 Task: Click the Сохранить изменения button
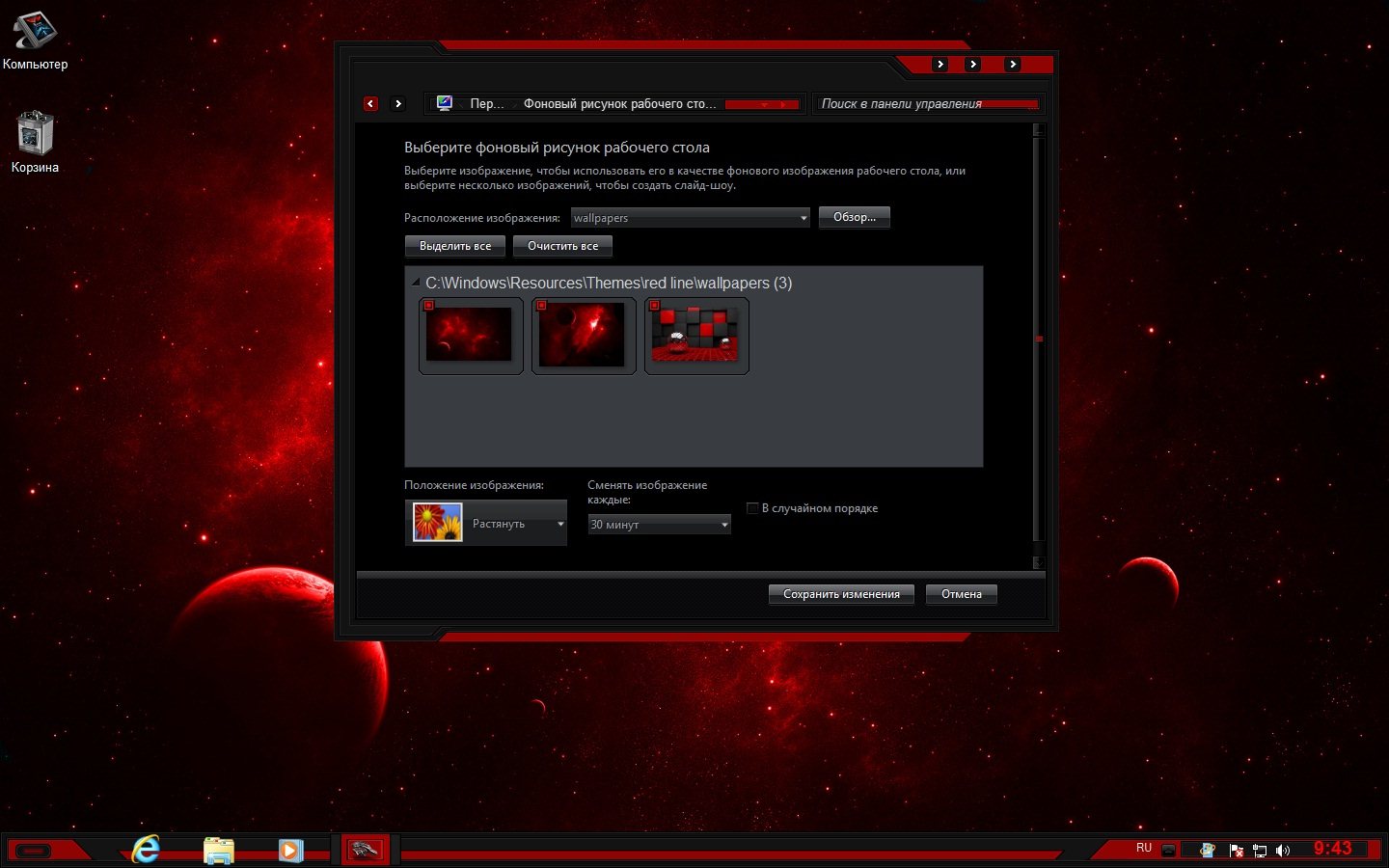click(x=841, y=594)
